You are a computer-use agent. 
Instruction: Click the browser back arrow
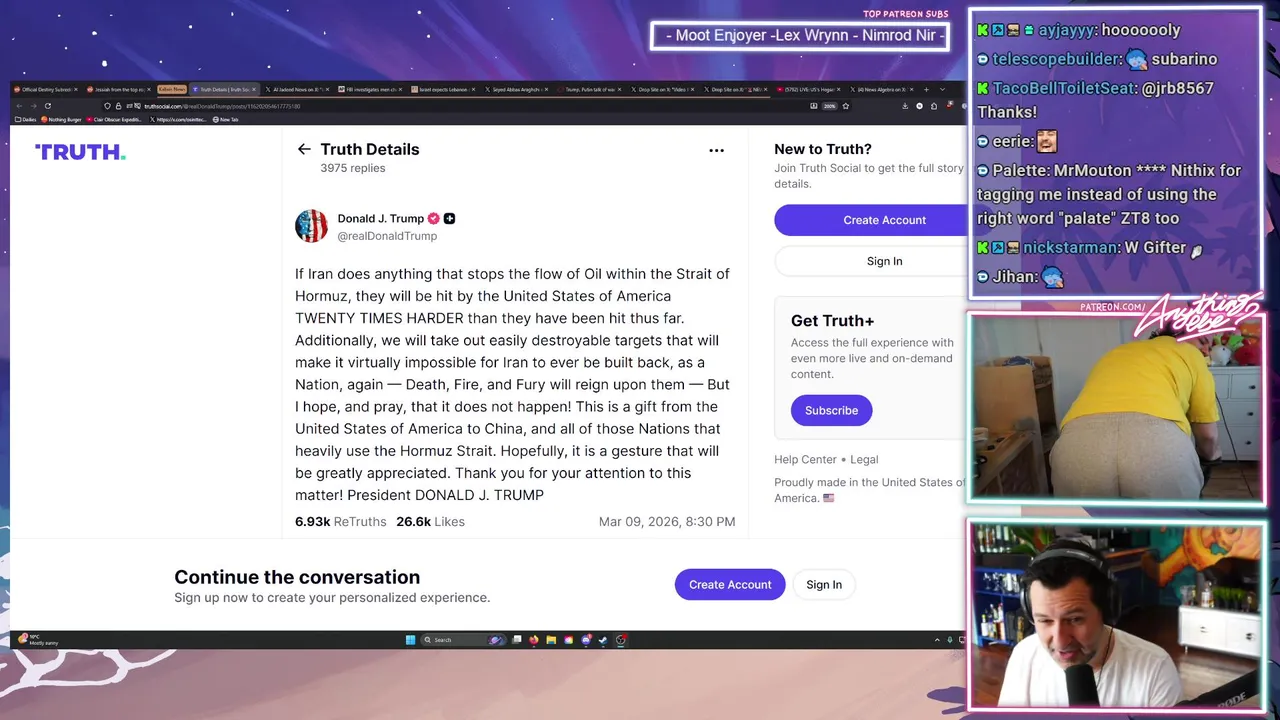19,105
